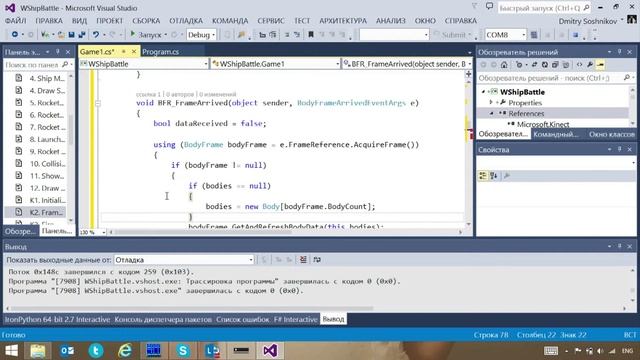Click Clear All icon in Output panel
640x360 pixels.
tap(303, 260)
